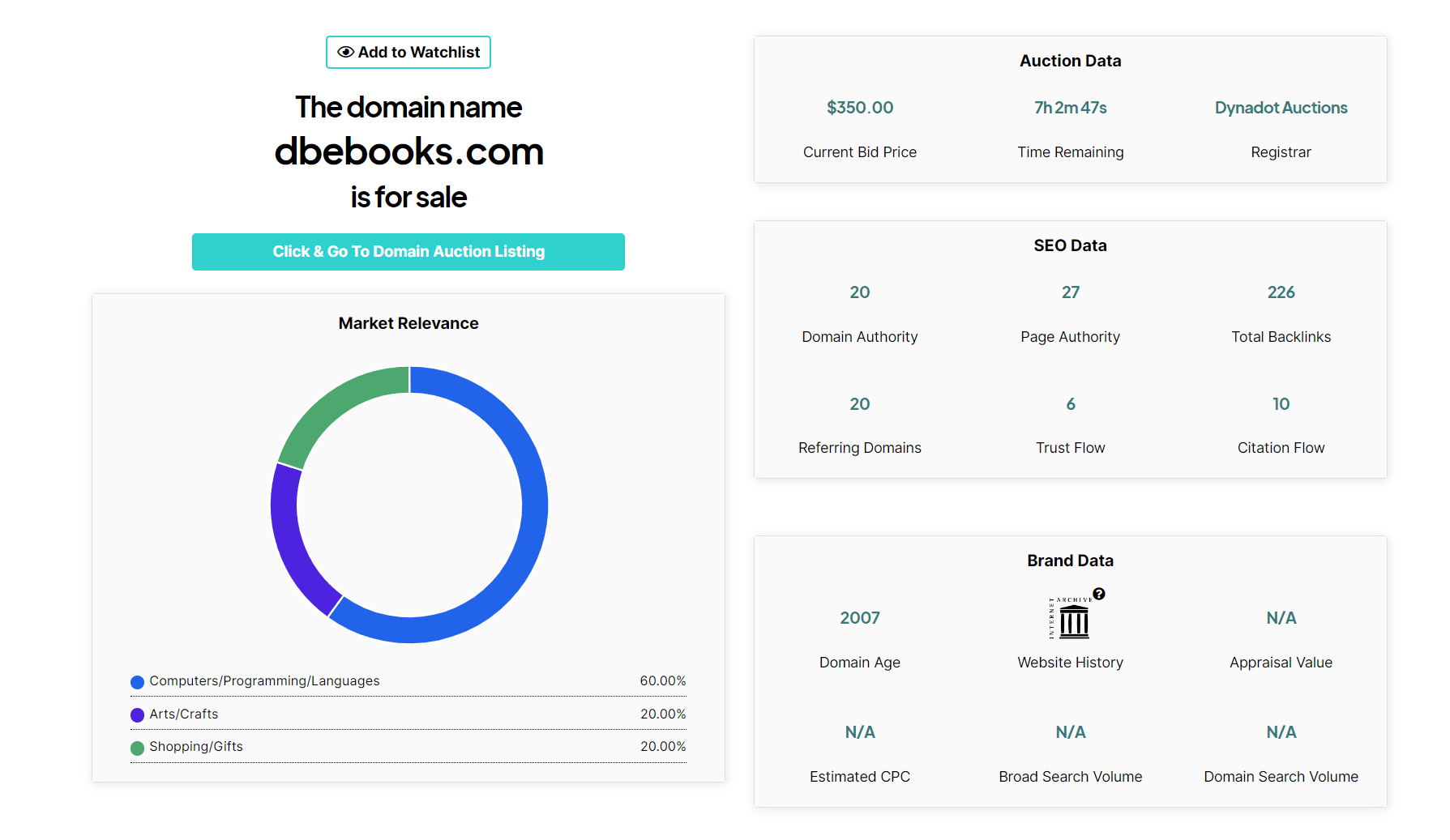Click the Current Bid Price label
The width and height of the screenshot is (1450, 840).
click(859, 152)
